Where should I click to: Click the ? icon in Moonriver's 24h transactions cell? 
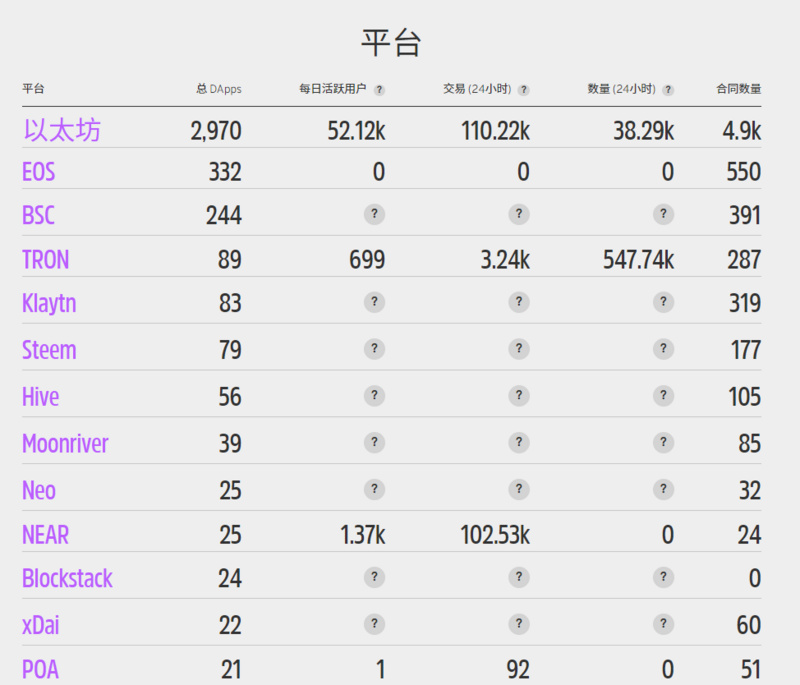(x=519, y=443)
